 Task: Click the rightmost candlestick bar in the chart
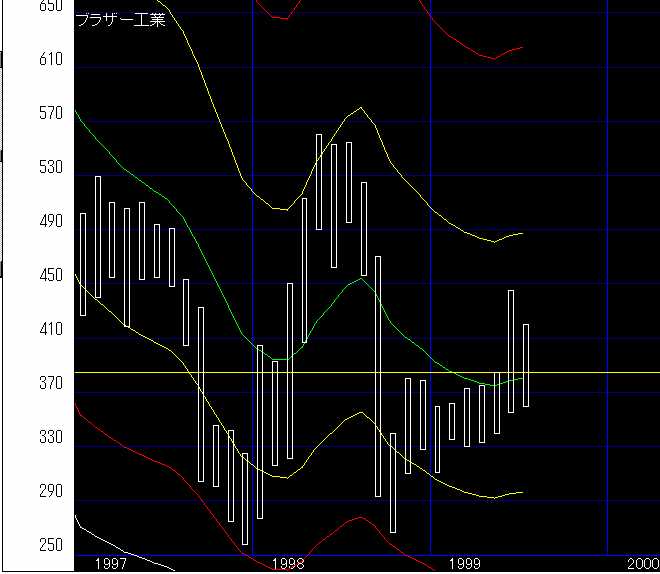coord(526,365)
